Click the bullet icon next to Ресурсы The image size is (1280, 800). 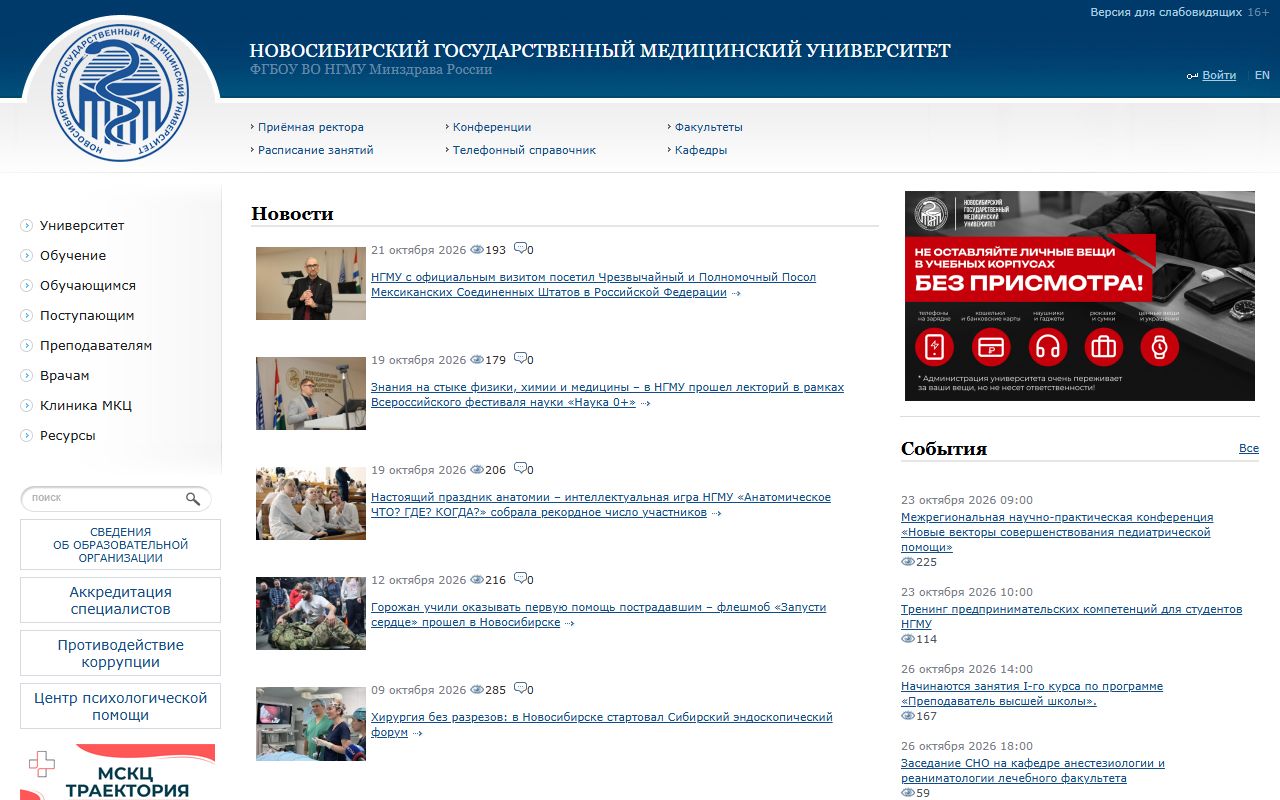point(27,436)
